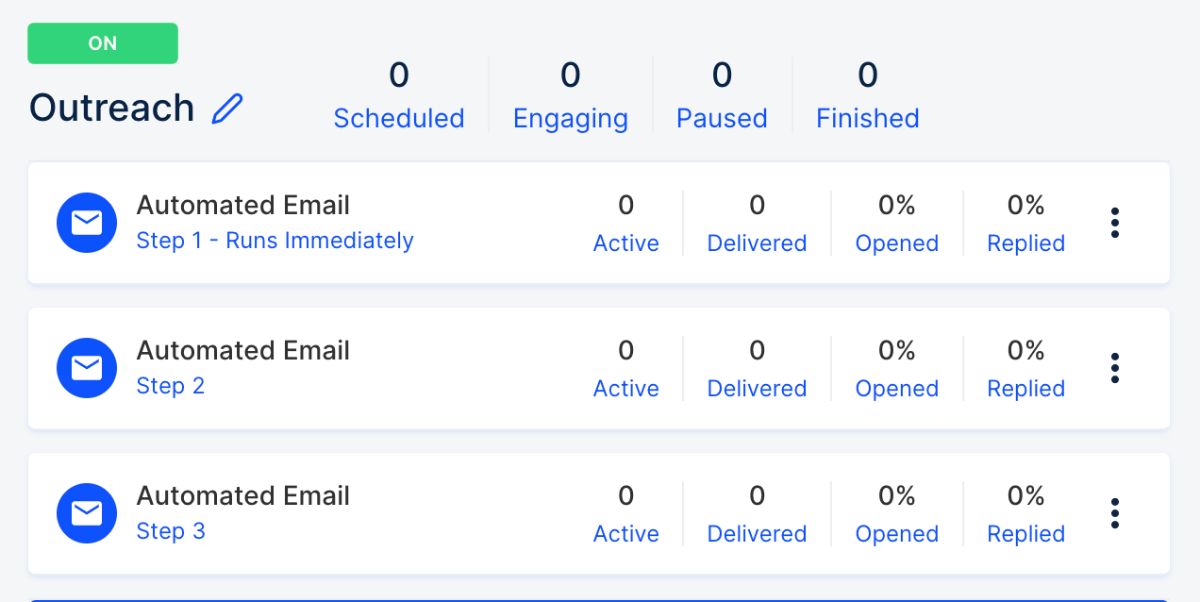Show the Paused contacts
The height and width of the screenshot is (602, 1200).
pyautogui.click(x=722, y=118)
